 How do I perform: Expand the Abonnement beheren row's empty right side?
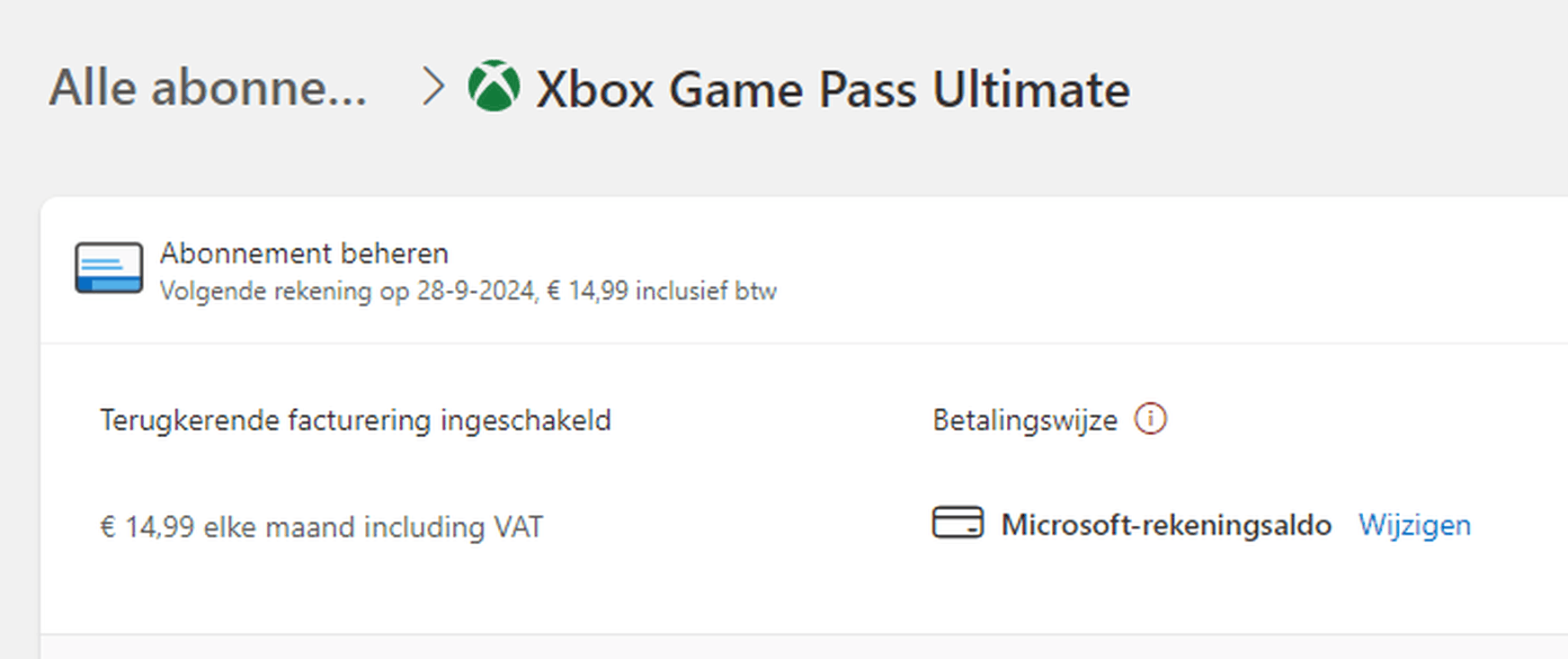tap(1169, 270)
